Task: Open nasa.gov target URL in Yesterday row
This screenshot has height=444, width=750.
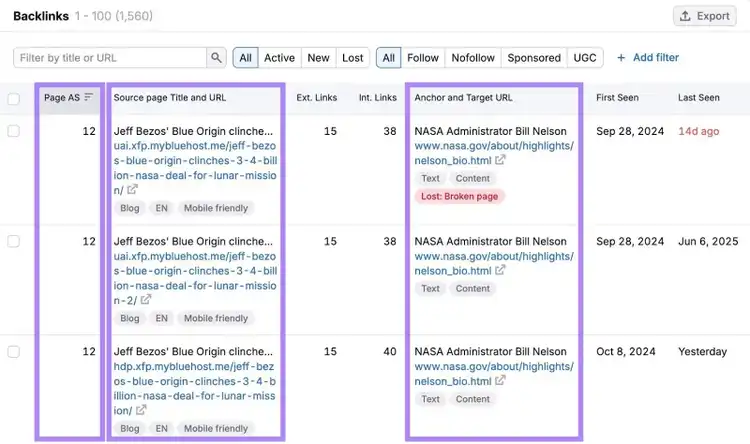Action: tap(494, 374)
